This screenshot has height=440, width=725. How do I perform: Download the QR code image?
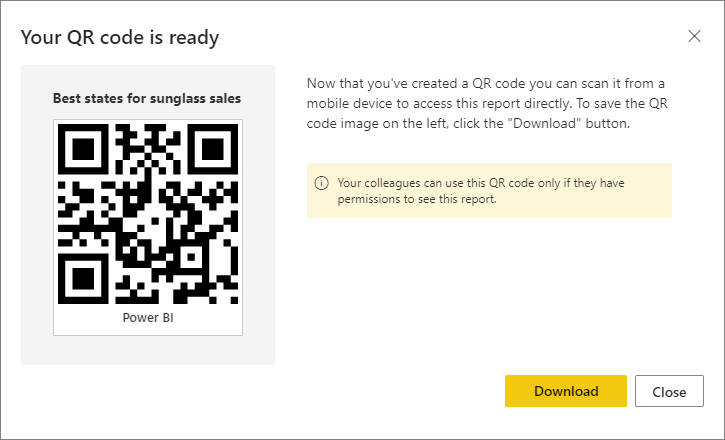point(565,391)
